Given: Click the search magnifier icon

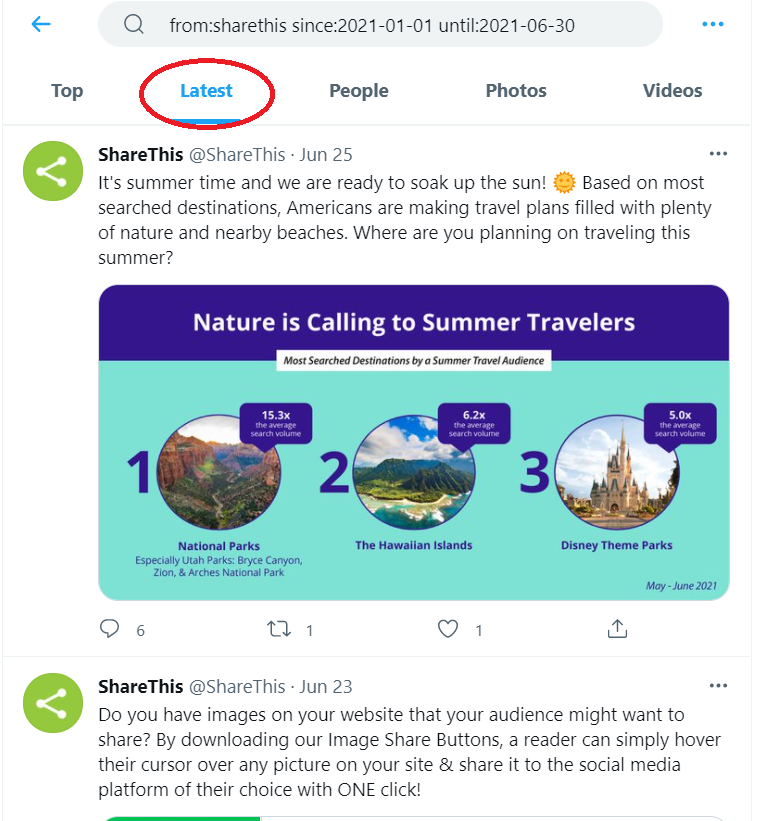Looking at the screenshot, I should [x=133, y=23].
